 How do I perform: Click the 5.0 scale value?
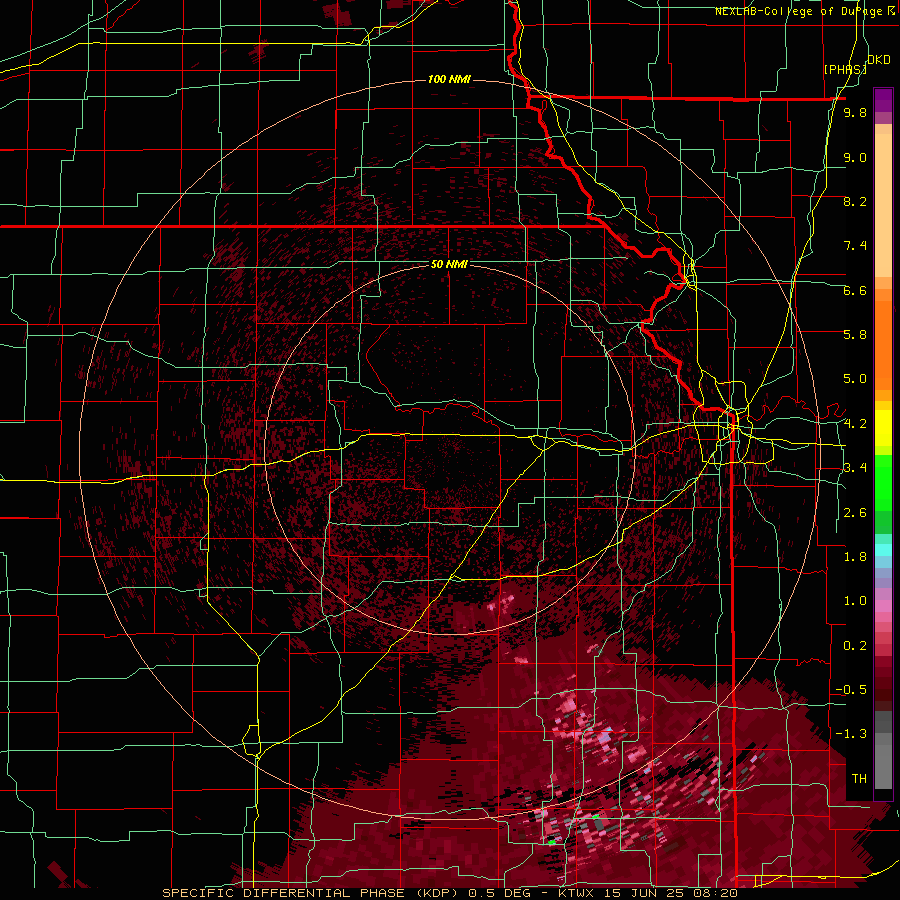point(855,379)
